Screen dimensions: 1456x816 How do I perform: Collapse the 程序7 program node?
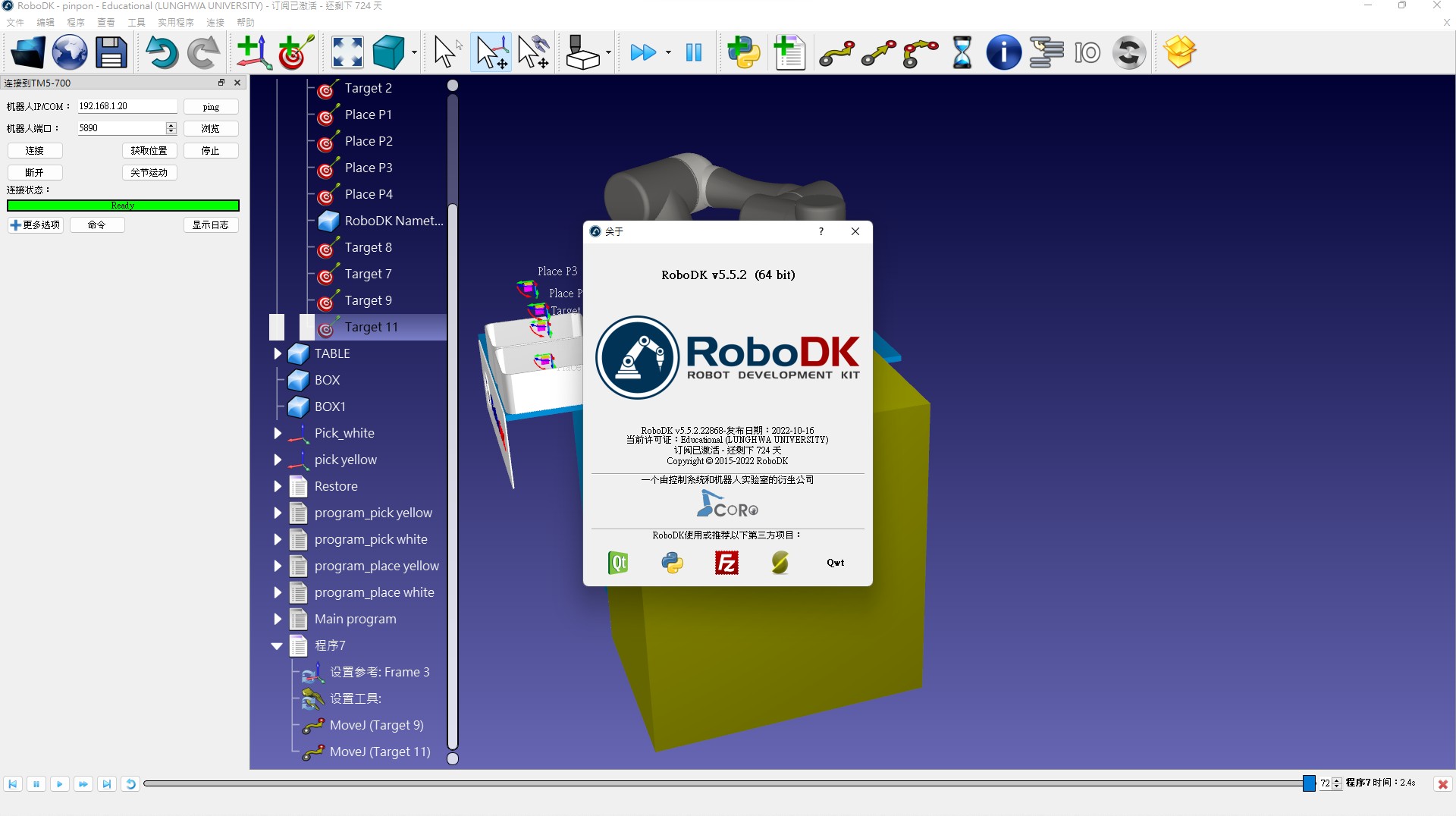[277, 646]
